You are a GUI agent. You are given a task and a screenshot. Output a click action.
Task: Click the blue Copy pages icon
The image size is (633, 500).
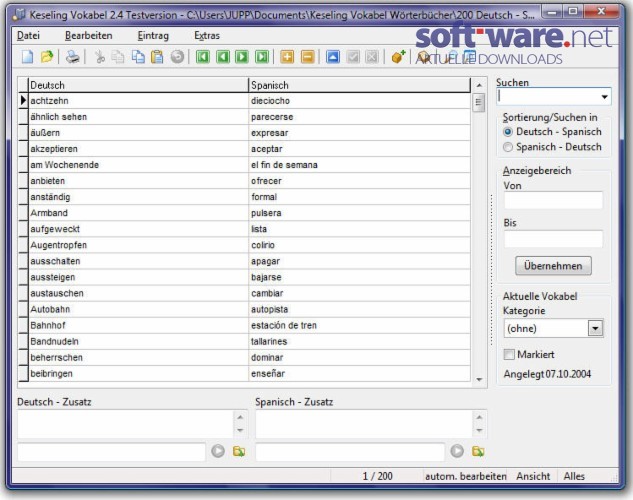coord(138,56)
